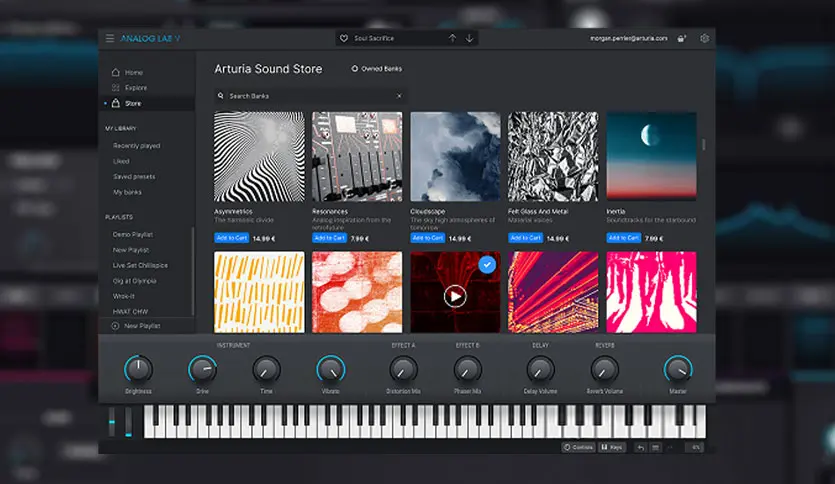
Task: Open the user account dropdown by email
Action: [626, 39]
